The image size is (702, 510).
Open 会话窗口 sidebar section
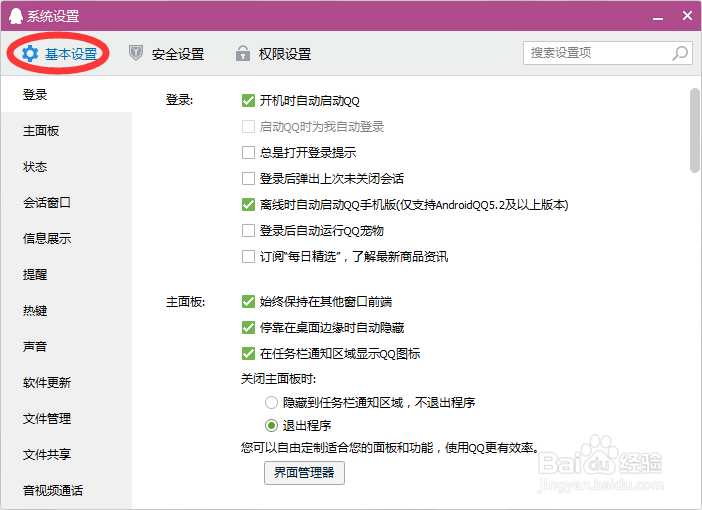[67, 202]
